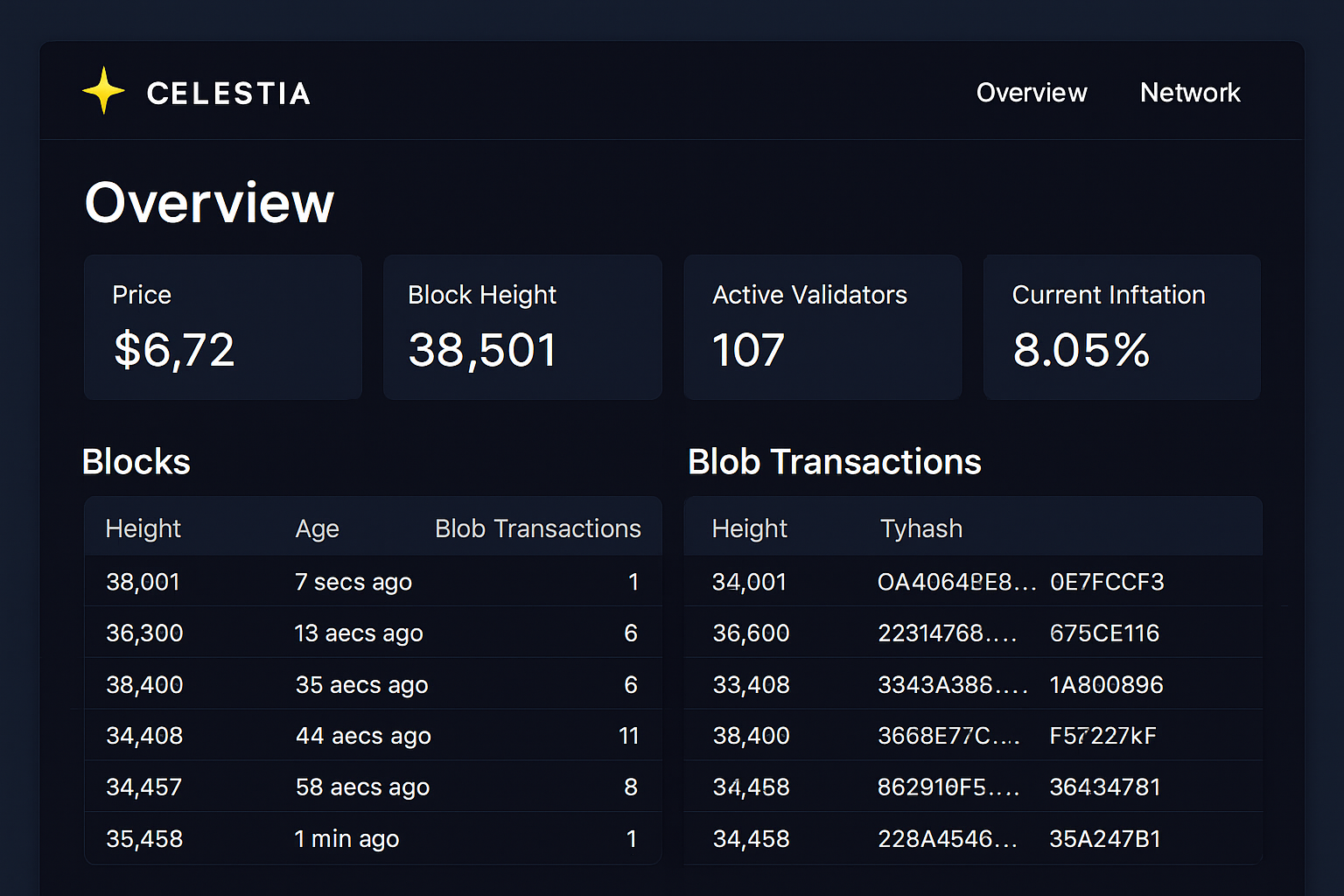Click block 35,458 aged 1 min ago

[144, 838]
